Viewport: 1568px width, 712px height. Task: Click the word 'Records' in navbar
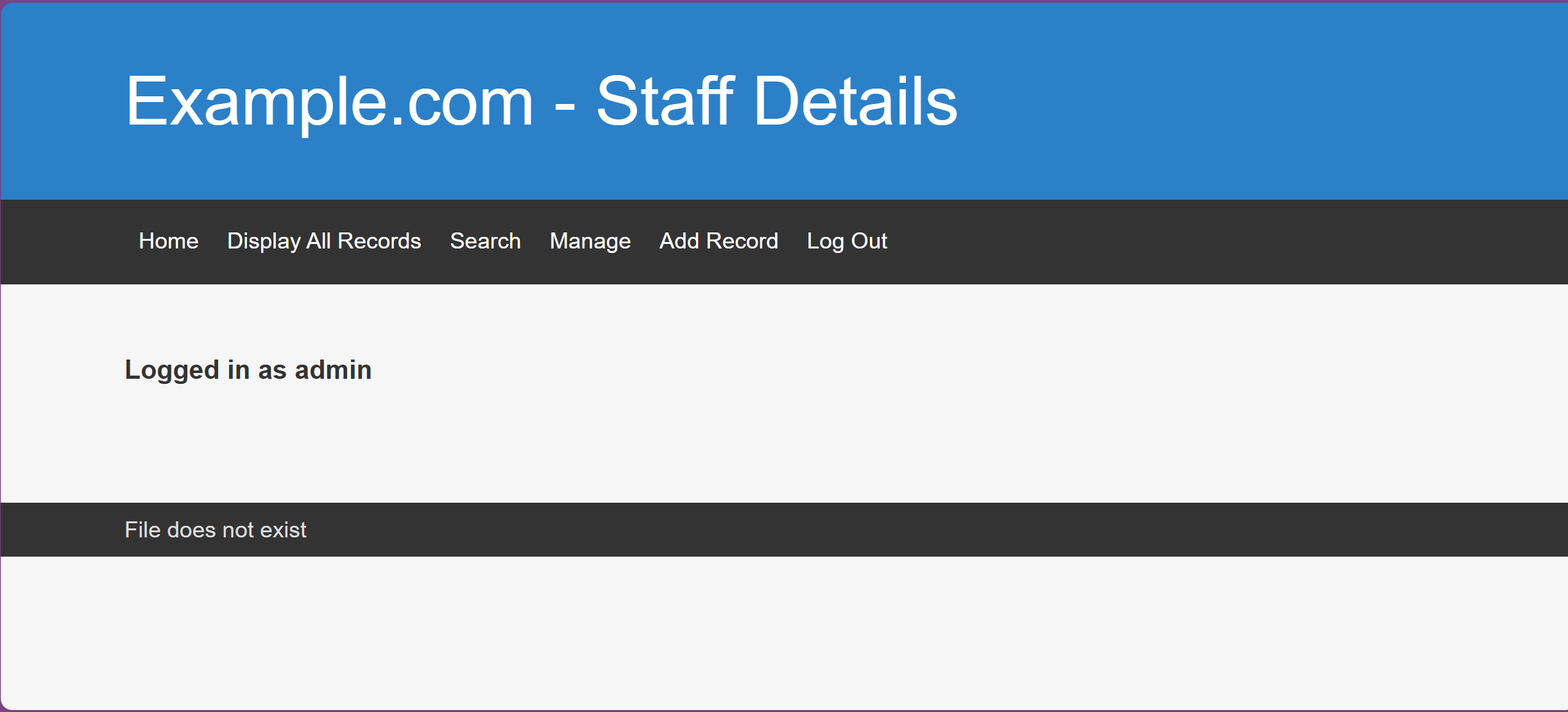click(379, 241)
